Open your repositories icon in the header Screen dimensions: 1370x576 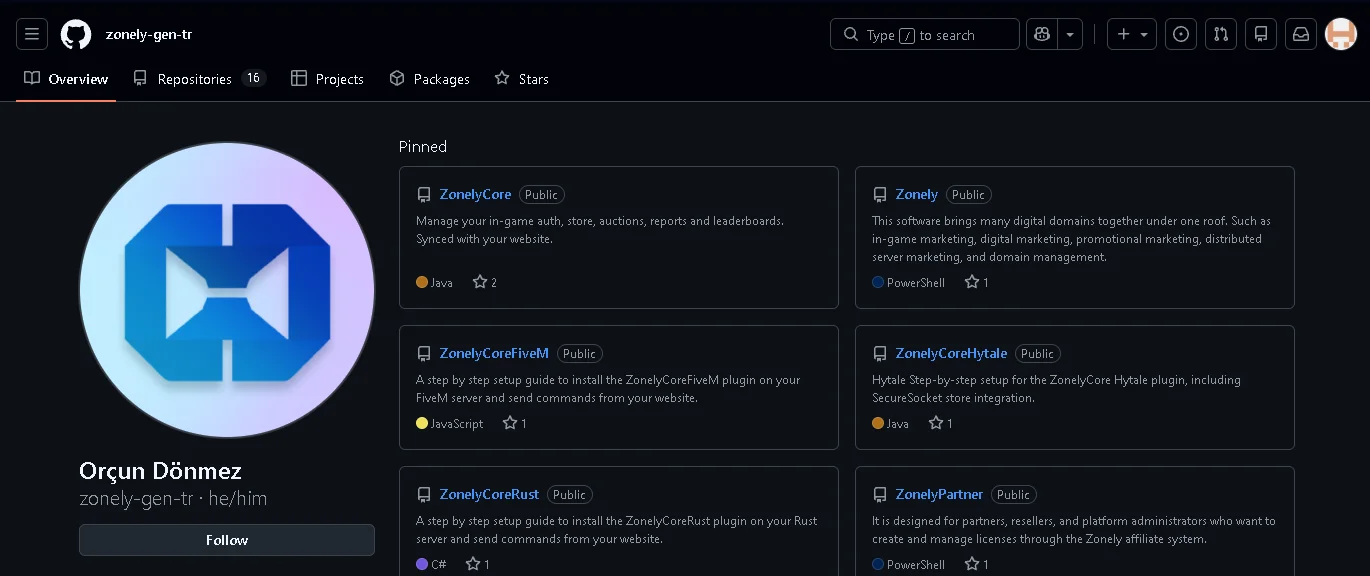[1261, 34]
